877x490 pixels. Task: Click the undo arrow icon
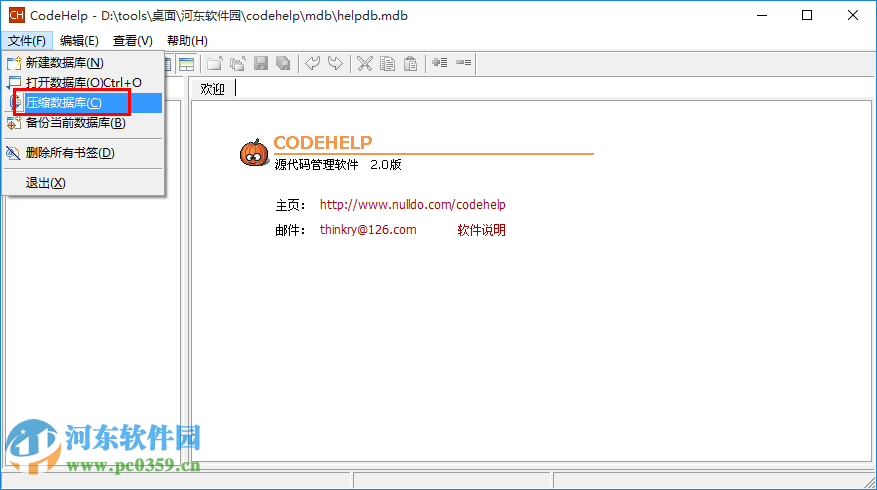(313, 63)
